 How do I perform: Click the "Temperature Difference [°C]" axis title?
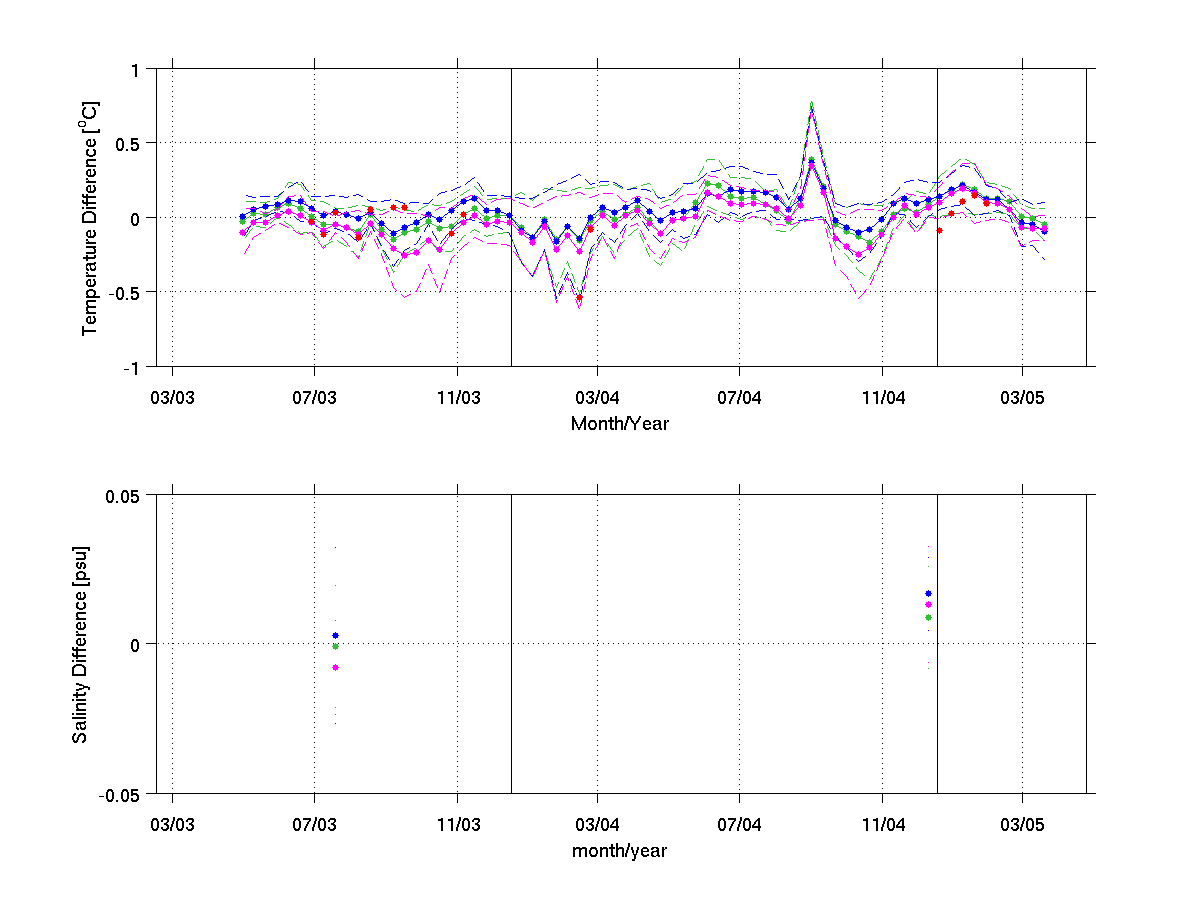90,217
